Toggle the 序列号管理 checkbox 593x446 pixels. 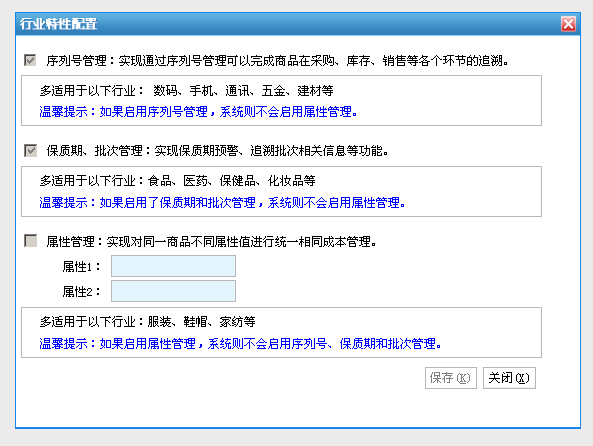pos(30,60)
